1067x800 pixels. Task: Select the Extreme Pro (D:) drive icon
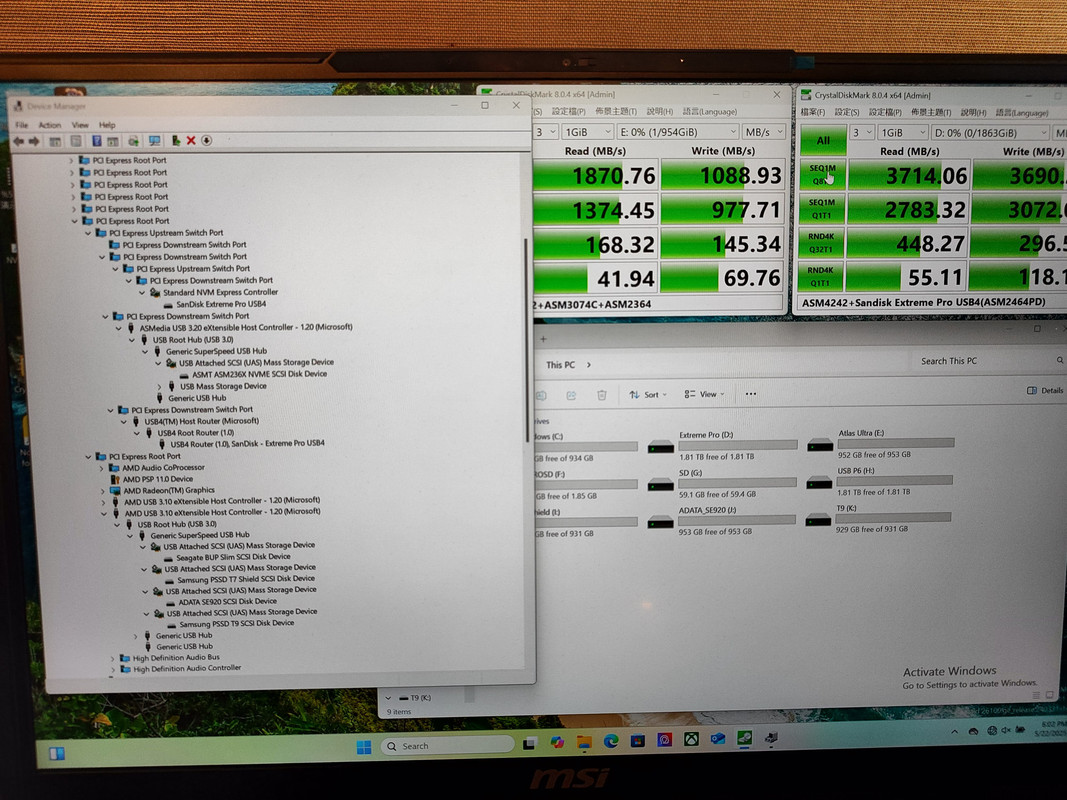pos(661,447)
